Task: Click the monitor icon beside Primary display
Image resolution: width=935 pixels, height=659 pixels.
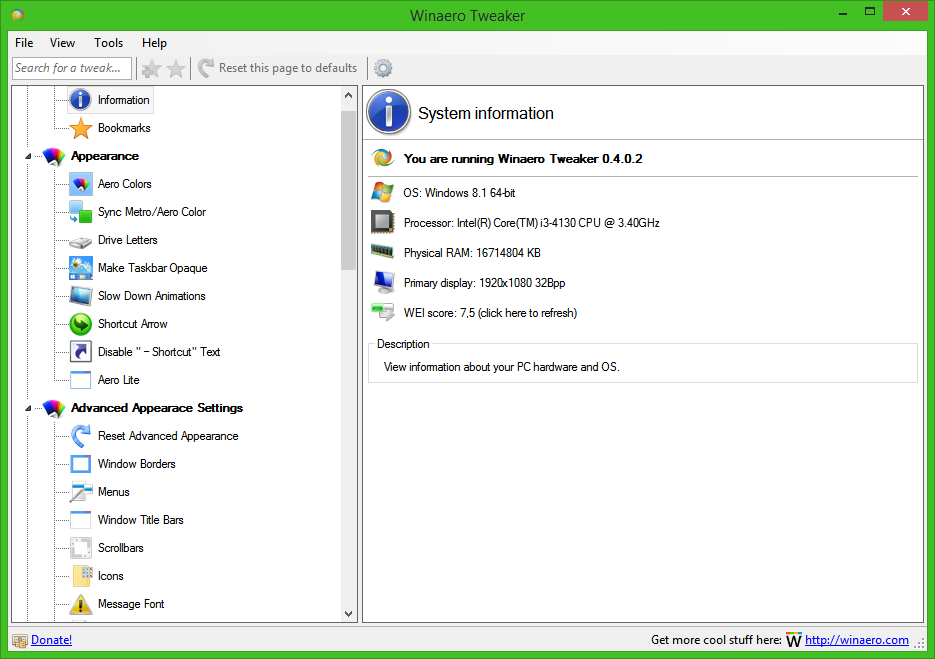Action: tap(383, 281)
